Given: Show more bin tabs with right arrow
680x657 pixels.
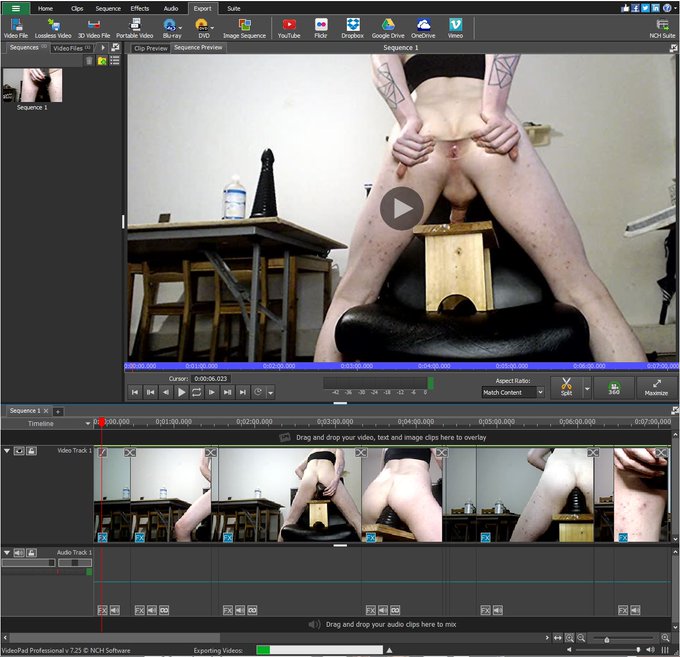Looking at the screenshot, I should click(103, 48).
